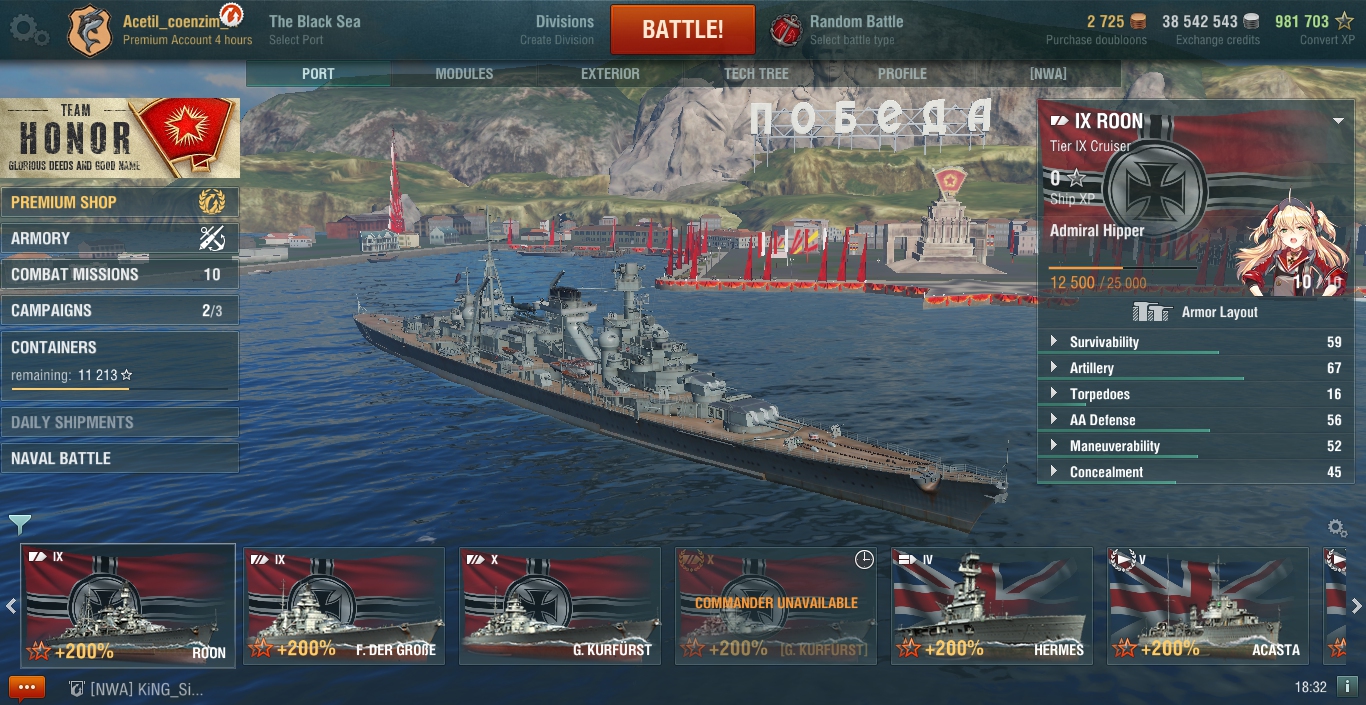Image resolution: width=1366 pixels, height=705 pixels.
Task: Open the Tech Tree tab
Action: coord(756,74)
